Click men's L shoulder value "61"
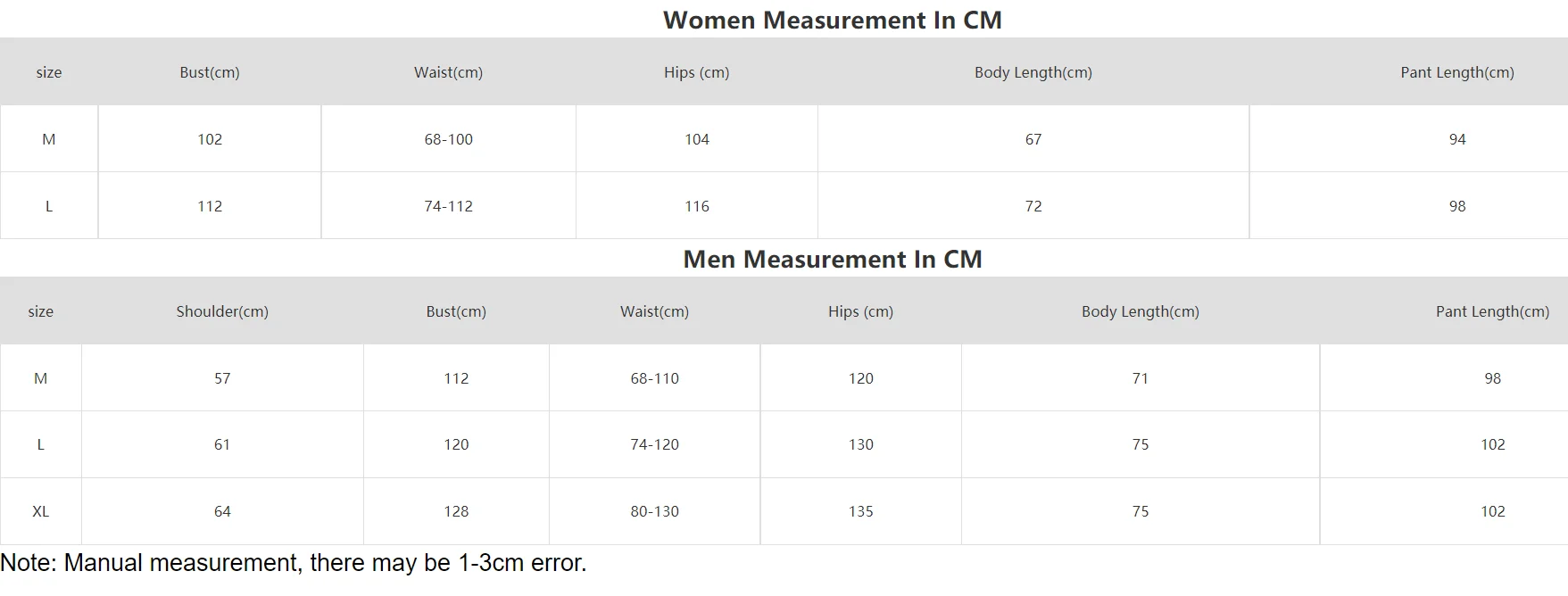Image resolution: width=1568 pixels, height=596 pixels. [222, 444]
